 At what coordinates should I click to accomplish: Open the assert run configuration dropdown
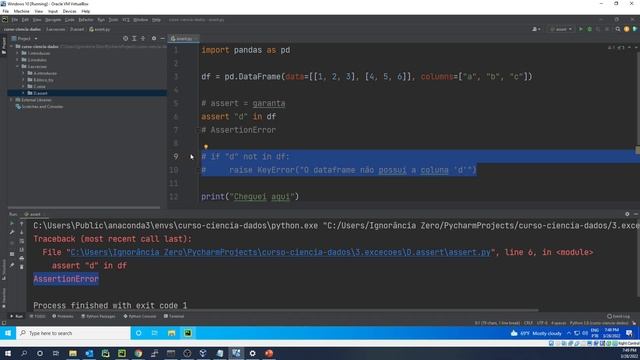[x=561, y=29]
